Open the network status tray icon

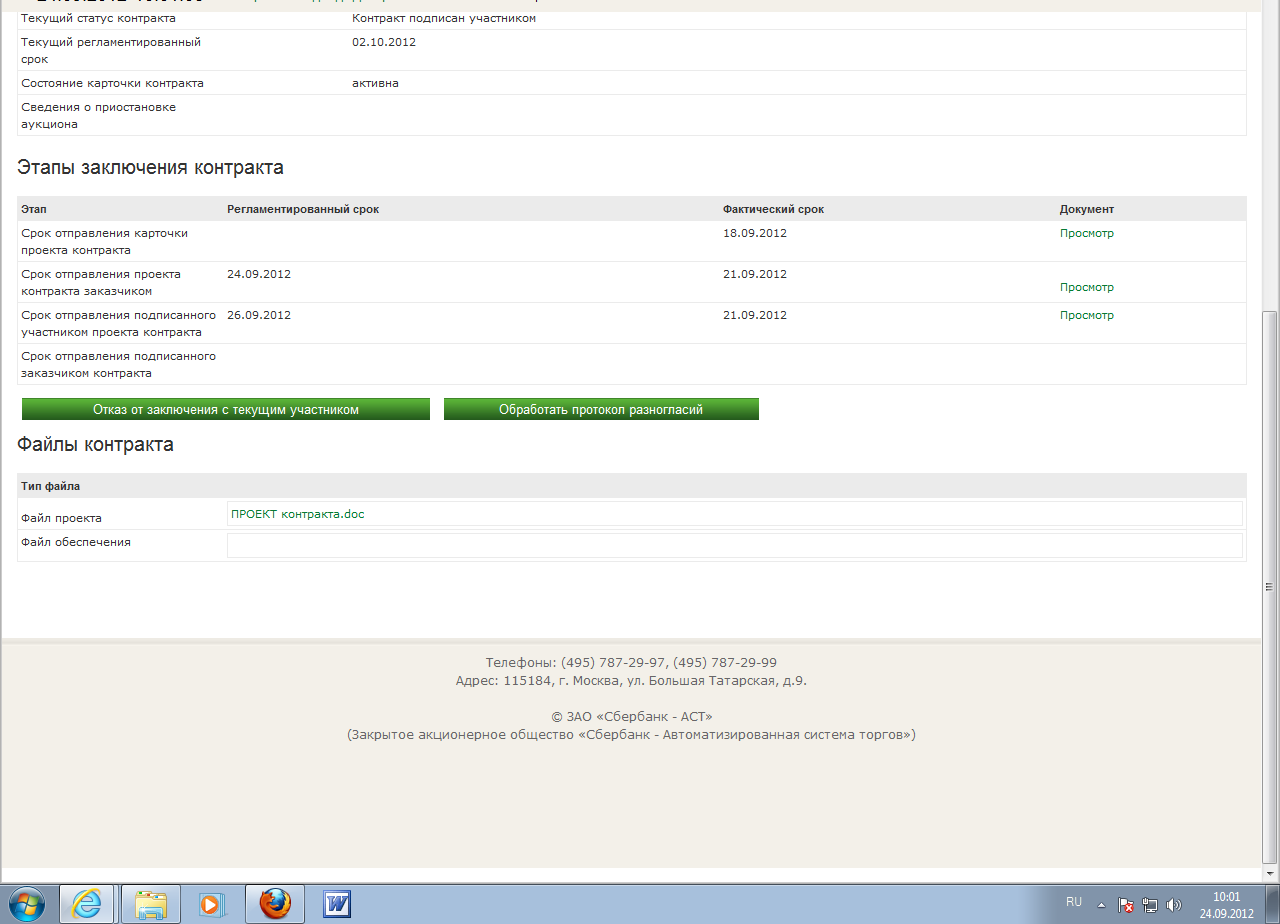point(1150,905)
